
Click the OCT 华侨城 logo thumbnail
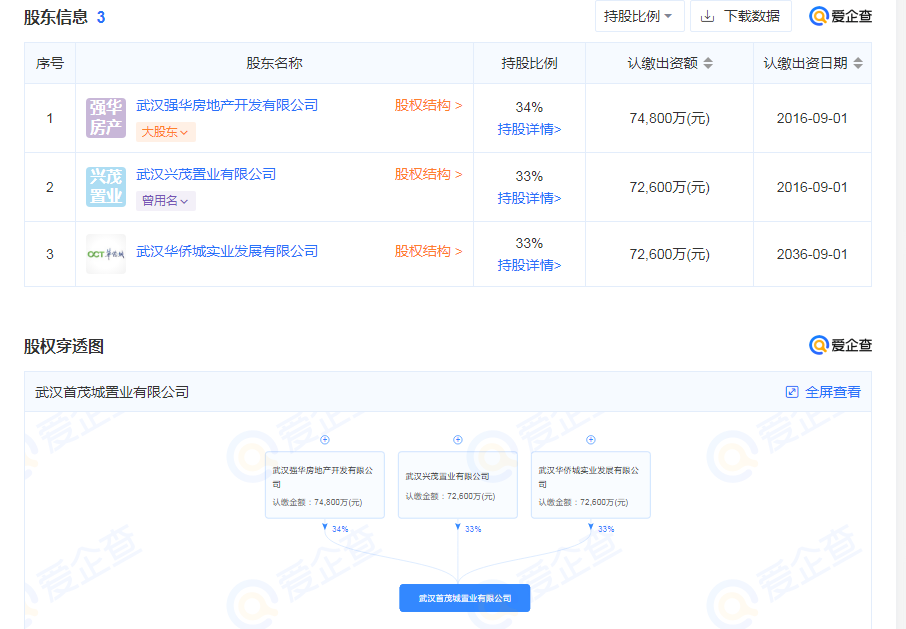click(106, 254)
